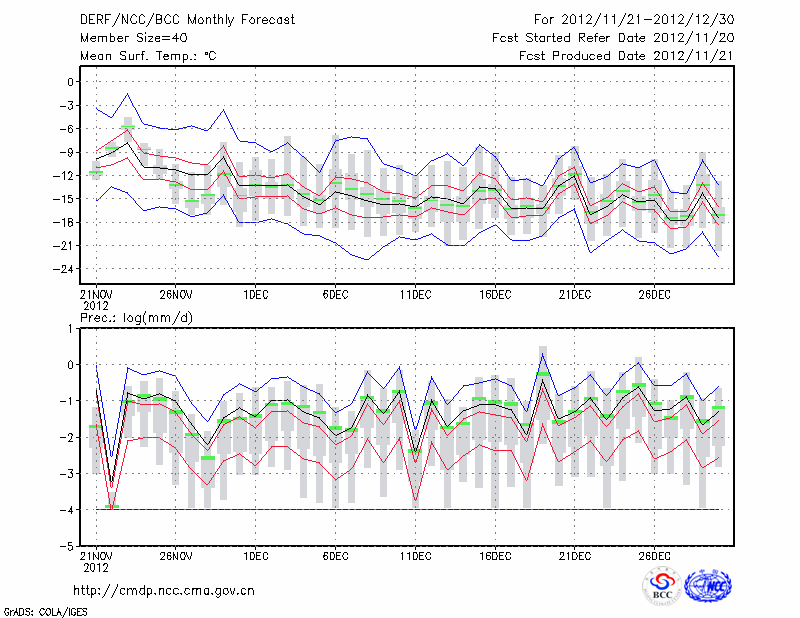
Task: Click the Prec.: log(mm/d) chart label
Action: pos(139,317)
